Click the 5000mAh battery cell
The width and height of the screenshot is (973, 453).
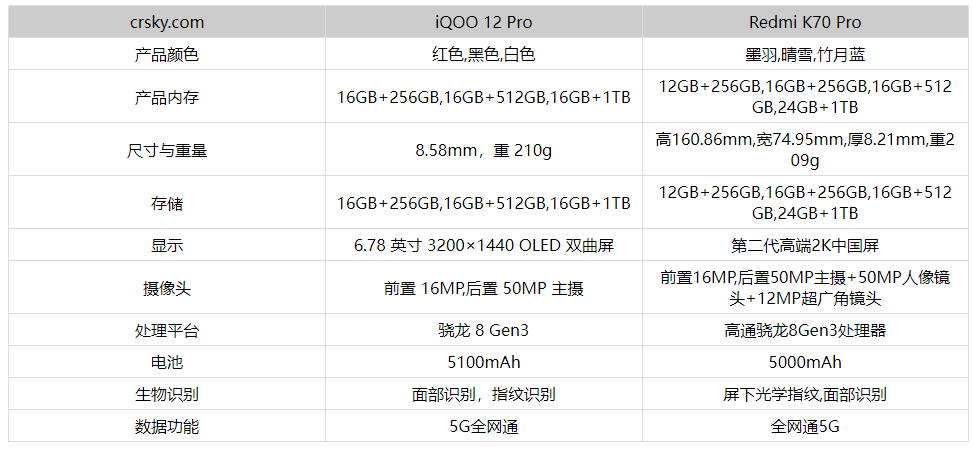[x=805, y=362]
